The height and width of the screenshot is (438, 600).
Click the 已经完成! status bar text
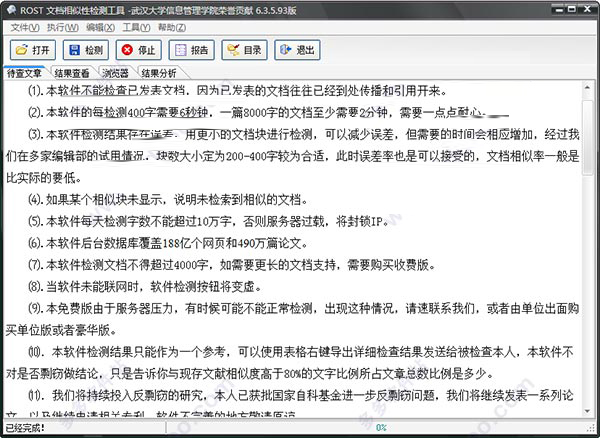click(x=25, y=427)
